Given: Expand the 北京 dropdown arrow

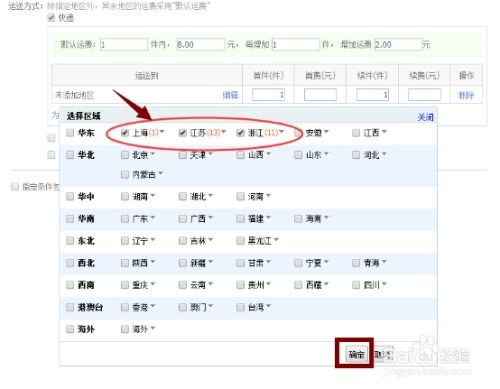Looking at the screenshot, I should coord(153,154).
